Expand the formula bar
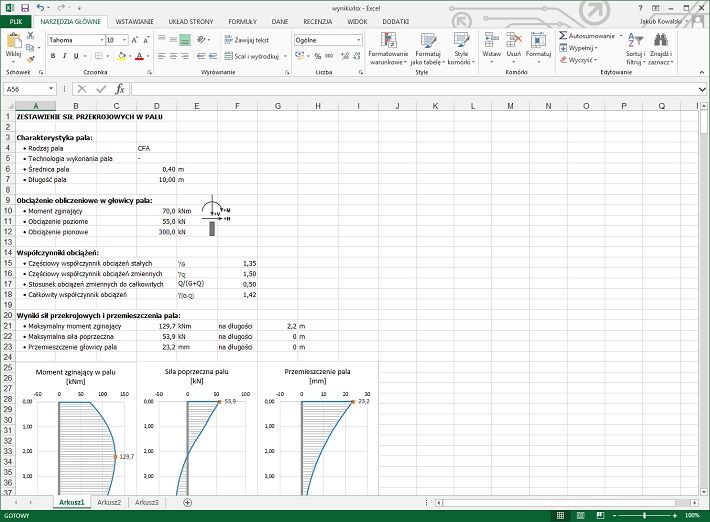The height and width of the screenshot is (522, 710). point(702,89)
